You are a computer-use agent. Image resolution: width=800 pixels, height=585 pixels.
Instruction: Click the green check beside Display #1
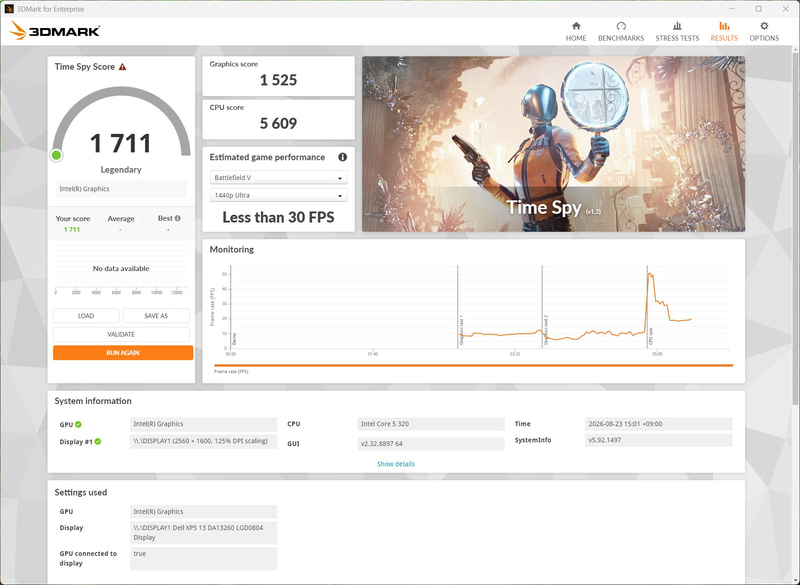pyautogui.click(x=97, y=442)
